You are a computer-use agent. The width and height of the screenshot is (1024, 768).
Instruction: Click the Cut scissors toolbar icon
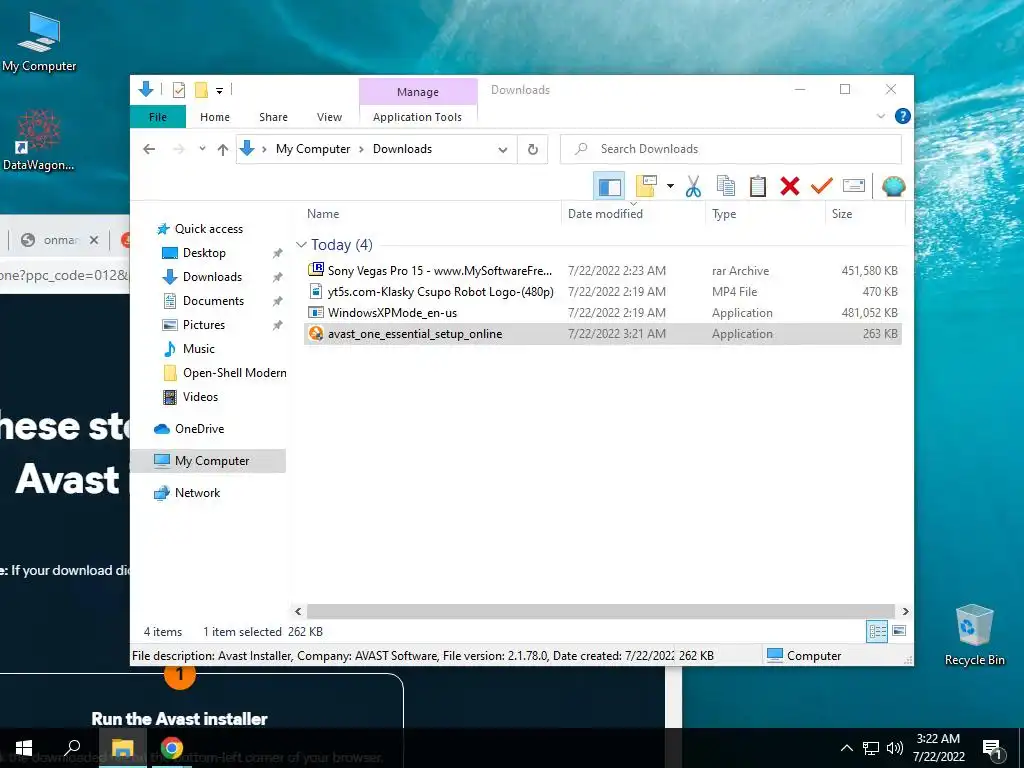[x=693, y=187]
